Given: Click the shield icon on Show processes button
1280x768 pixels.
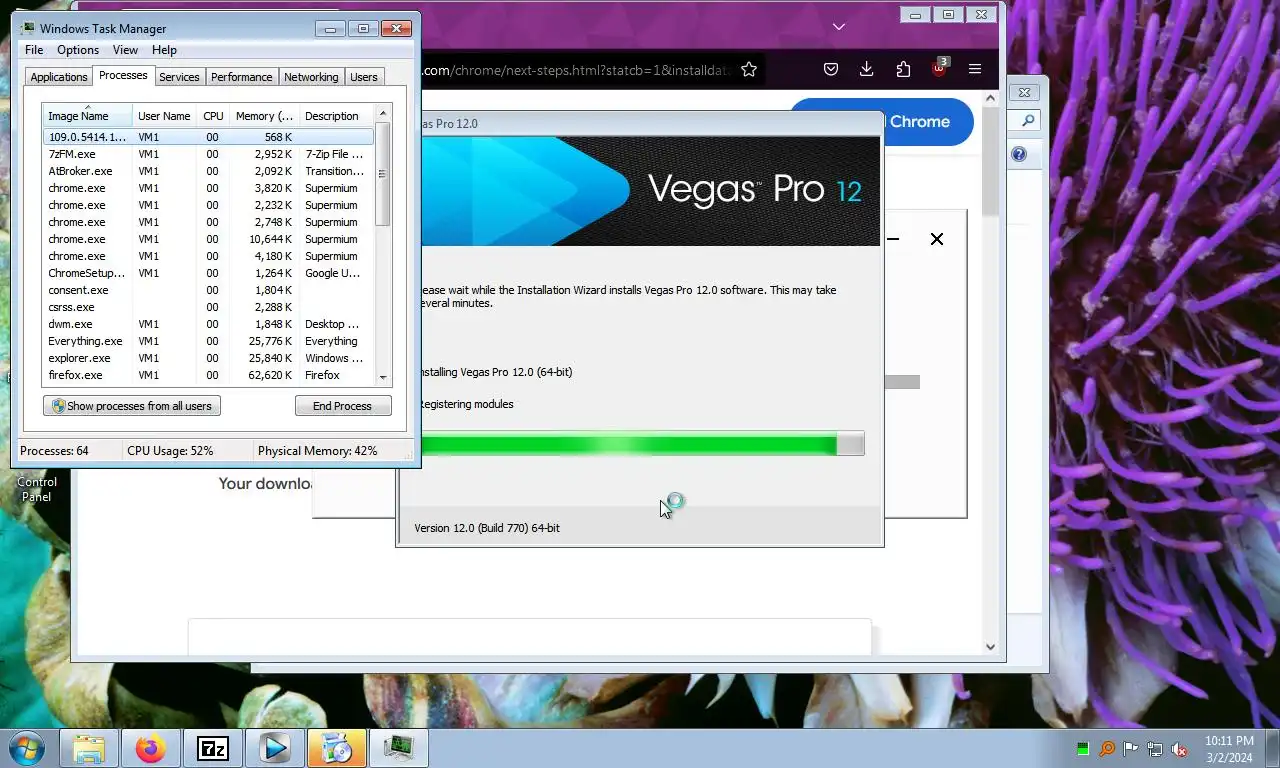Looking at the screenshot, I should 58,406.
